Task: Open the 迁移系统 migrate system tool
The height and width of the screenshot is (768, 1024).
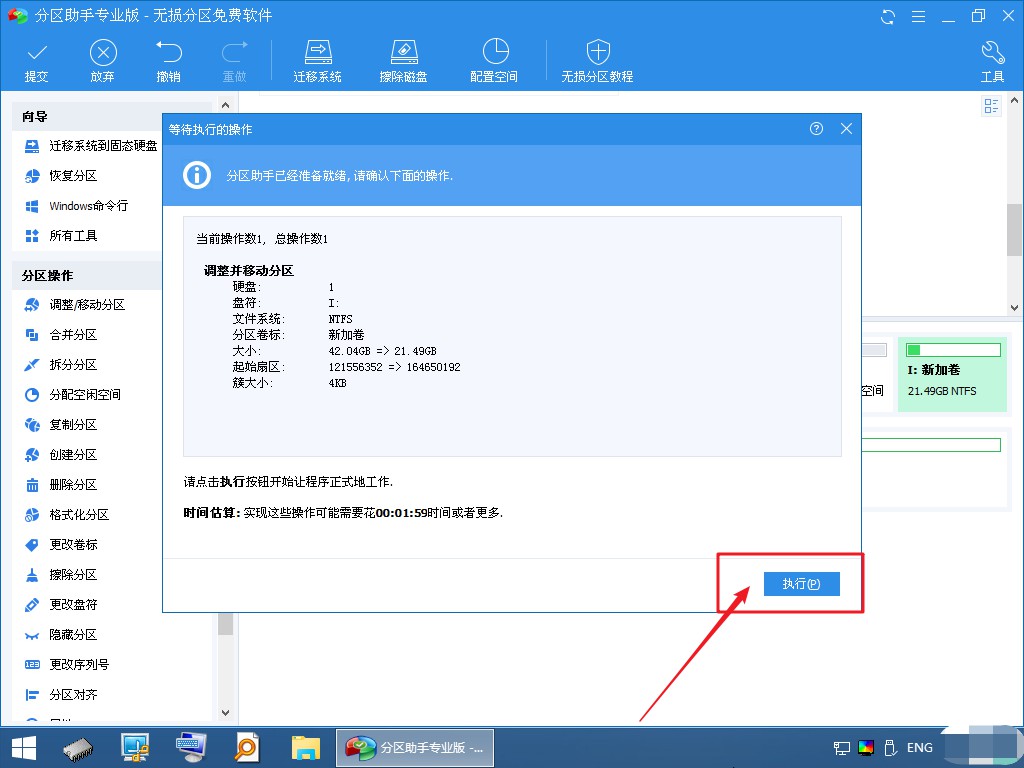Action: click(317, 61)
